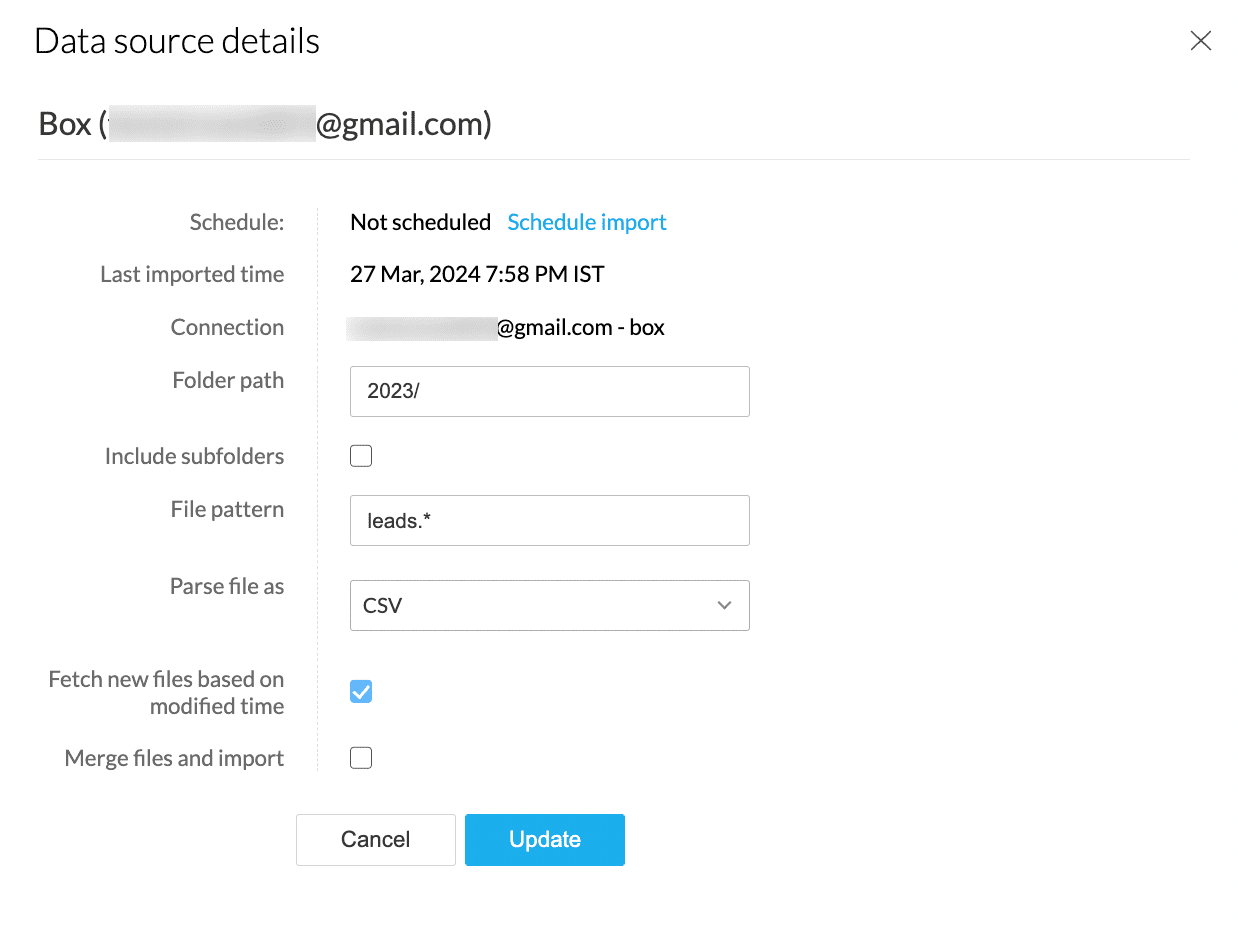Viewport: 1238px width, 934px height.
Task: Click the 27 Mar, 2024 timestamp value
Action: pos(477,274)
